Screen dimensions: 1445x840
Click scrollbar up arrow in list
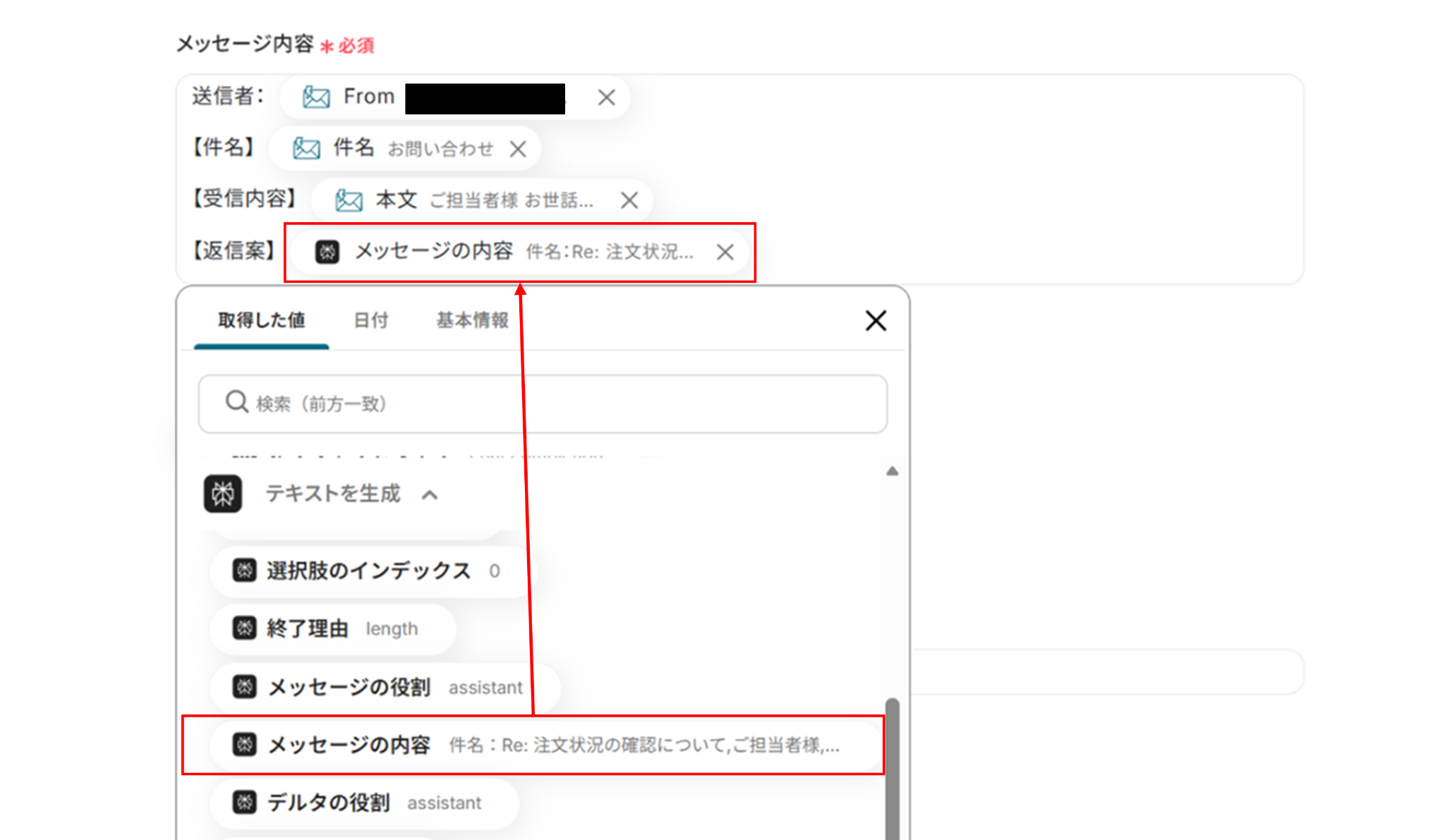(892, 471)
